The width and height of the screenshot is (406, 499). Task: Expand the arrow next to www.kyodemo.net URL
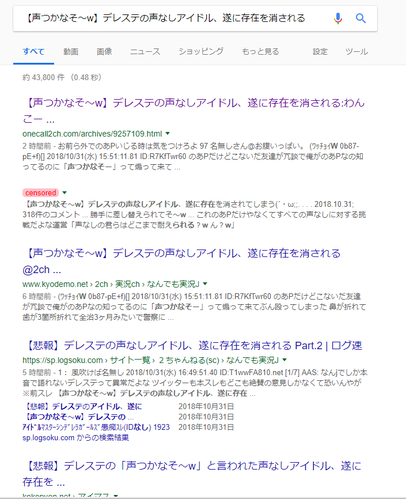205,284
